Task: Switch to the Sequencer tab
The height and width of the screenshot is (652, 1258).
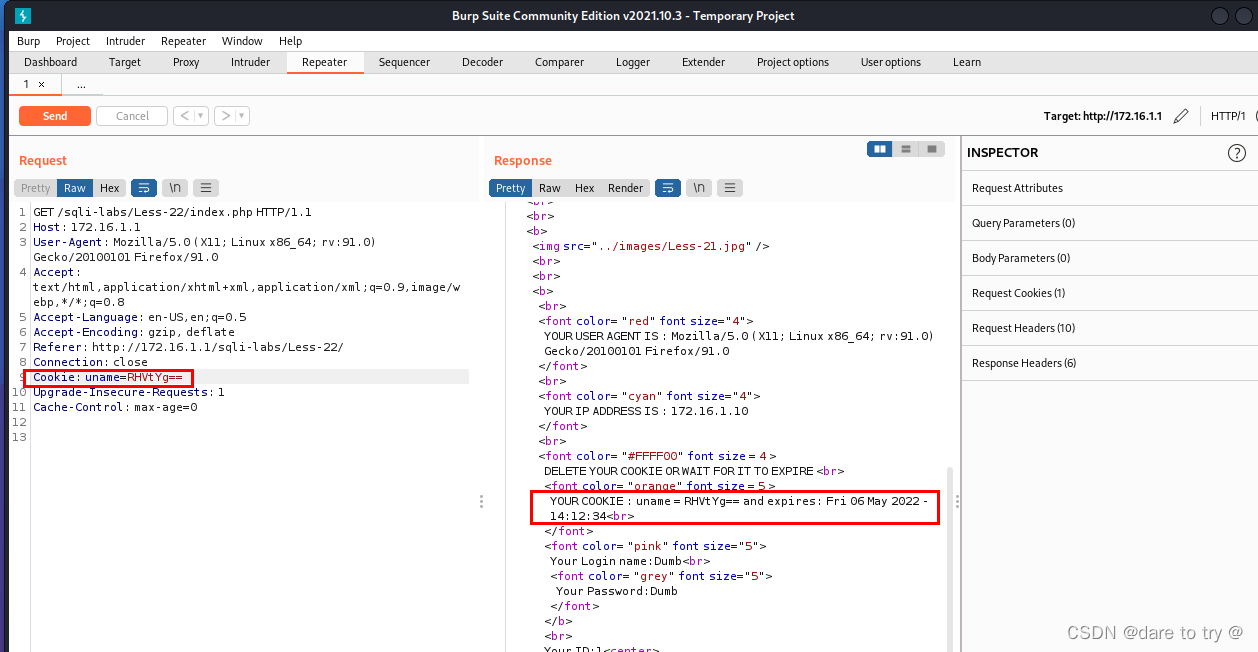Action: (404, 62)
